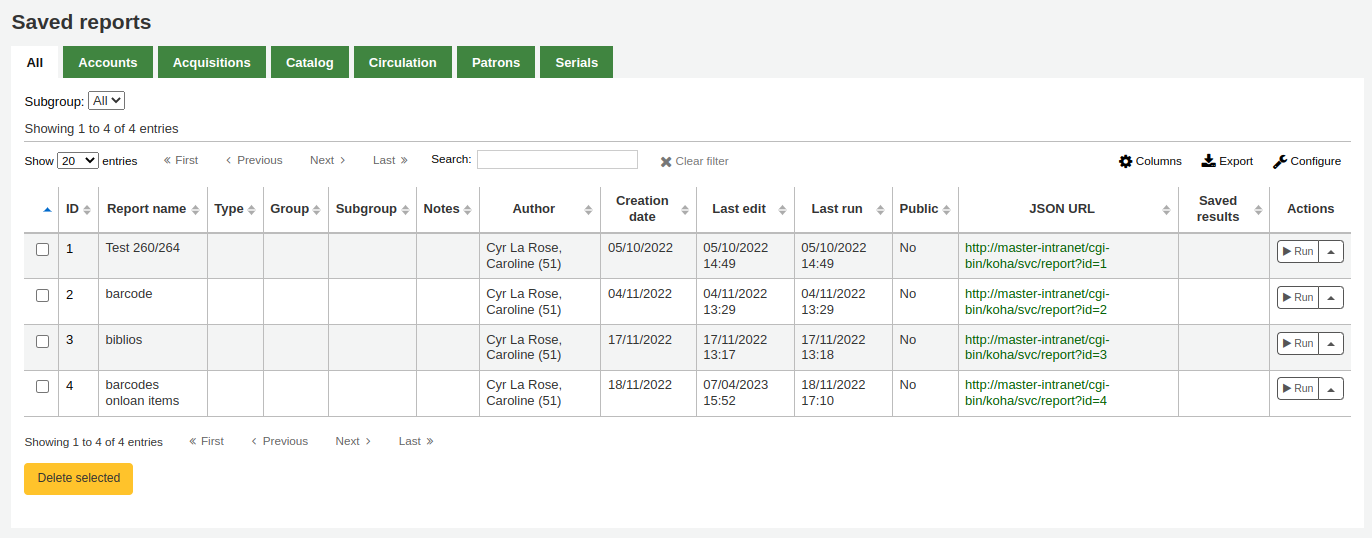This screenshot has height=538, width=1372.
Task: Open the entries-per-page dropdown
Action: tap(77, 161)
